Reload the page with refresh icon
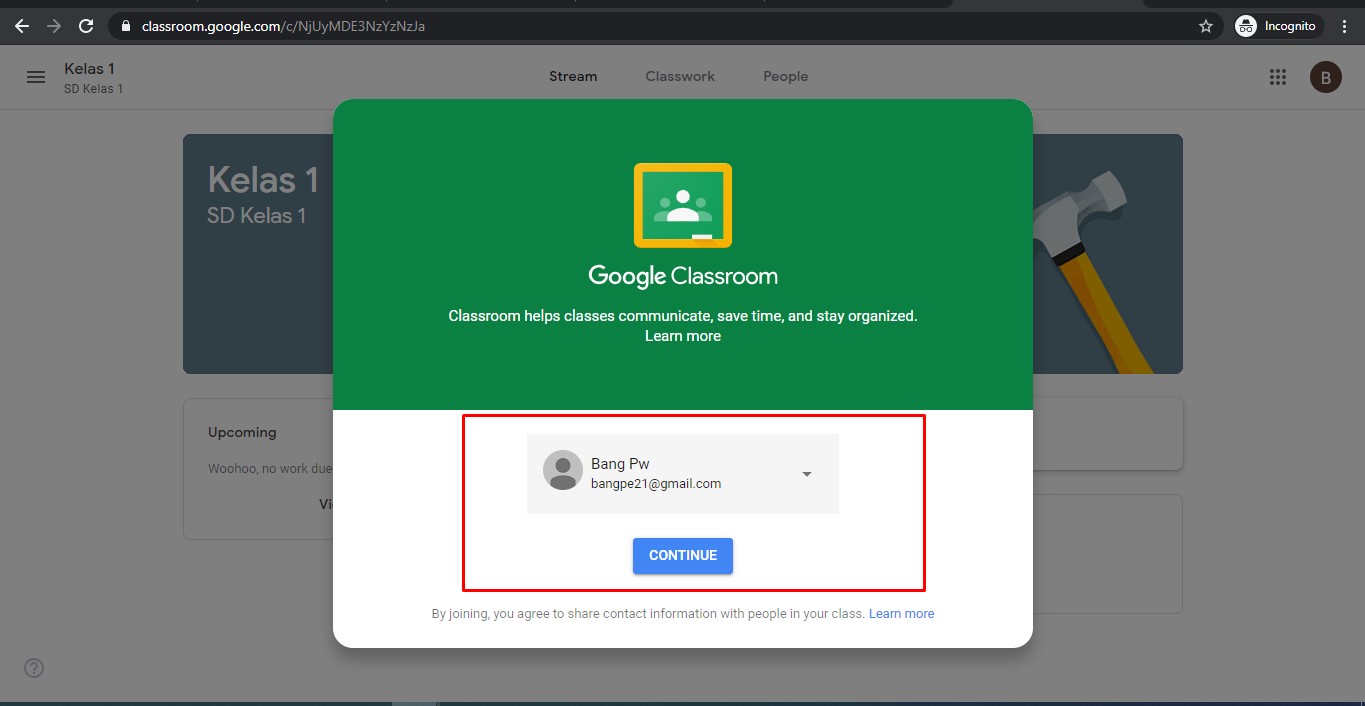Screen dimensions: 1365x706 (86, 26)
